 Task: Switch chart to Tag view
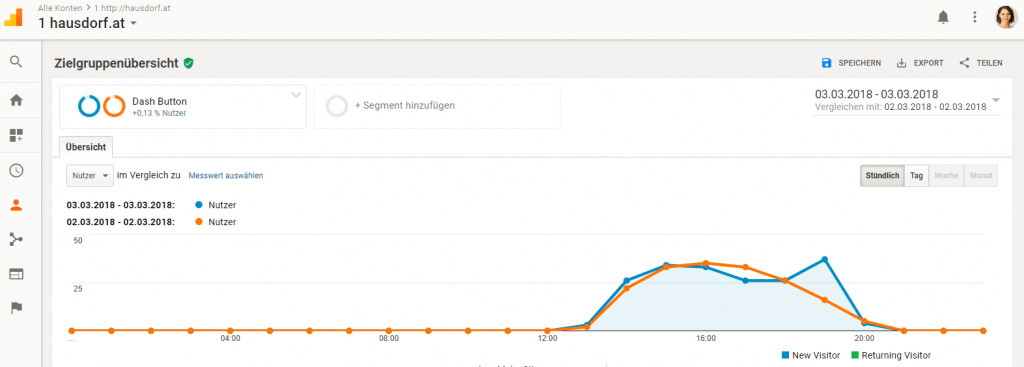coord(916,176)
